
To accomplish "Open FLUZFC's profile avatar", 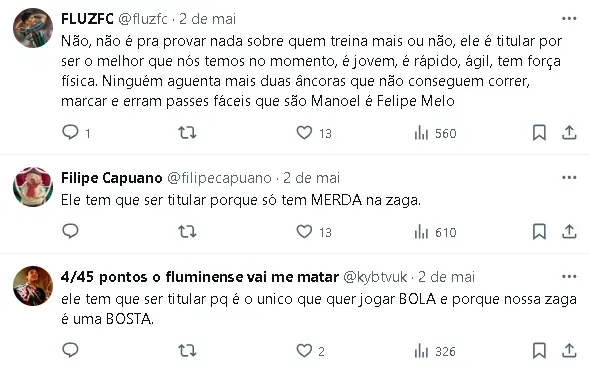I will click(33, 28).
